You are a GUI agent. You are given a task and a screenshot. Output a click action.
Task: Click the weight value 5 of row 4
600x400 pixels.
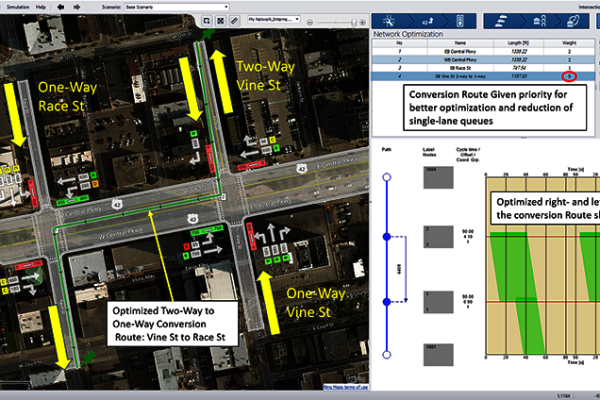coord(569,77)
